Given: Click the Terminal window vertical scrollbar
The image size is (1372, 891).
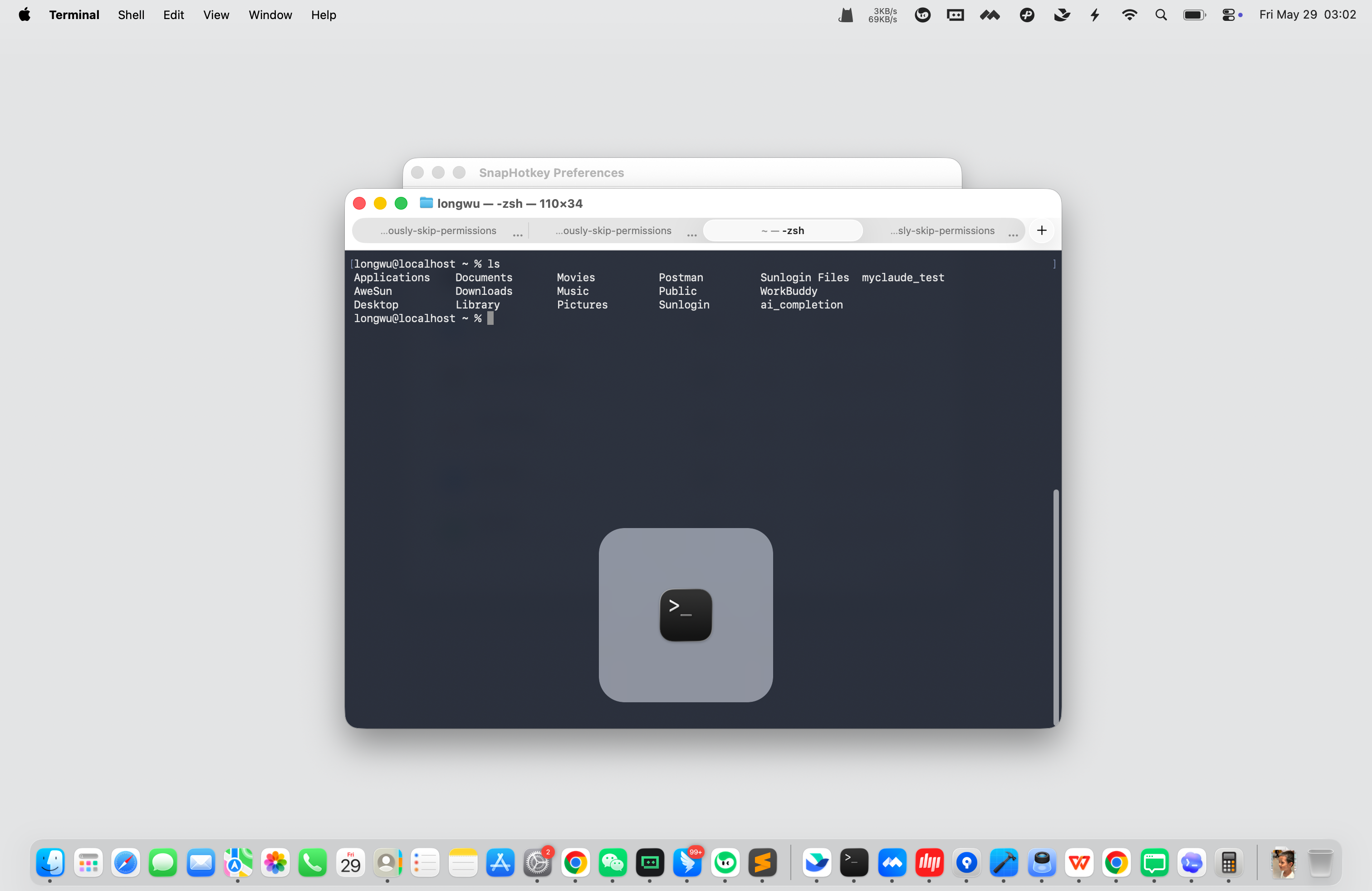Looking at the screenshot, I should (1055, 607).
